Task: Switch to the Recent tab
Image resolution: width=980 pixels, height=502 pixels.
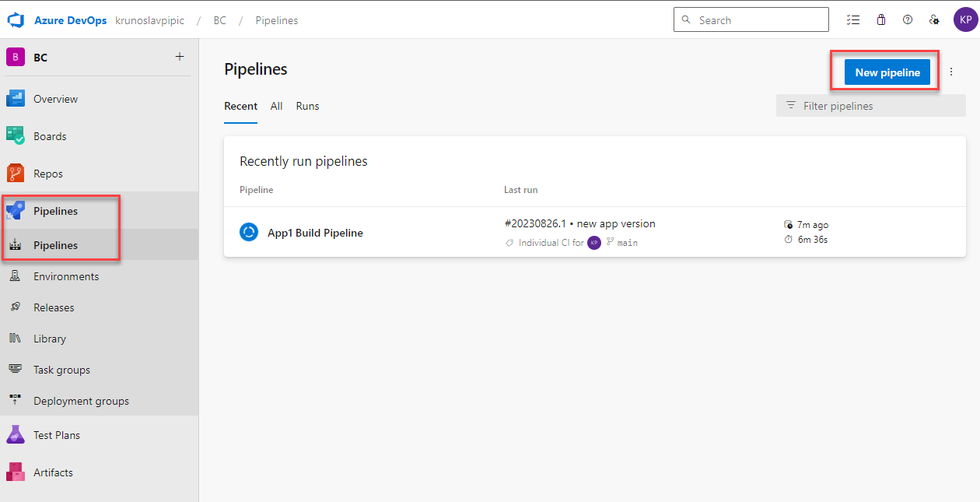Action: click(x=241, y=106)
